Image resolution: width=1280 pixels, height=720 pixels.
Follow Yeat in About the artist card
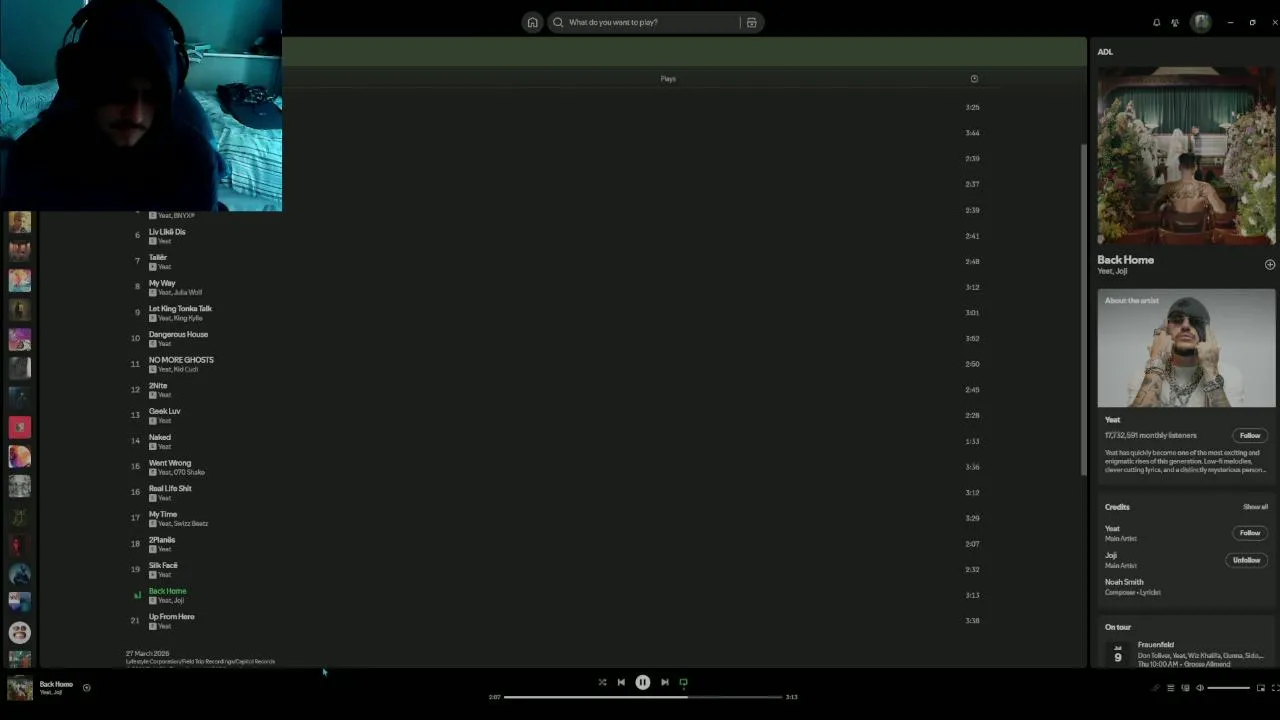tap(1250, 435)
